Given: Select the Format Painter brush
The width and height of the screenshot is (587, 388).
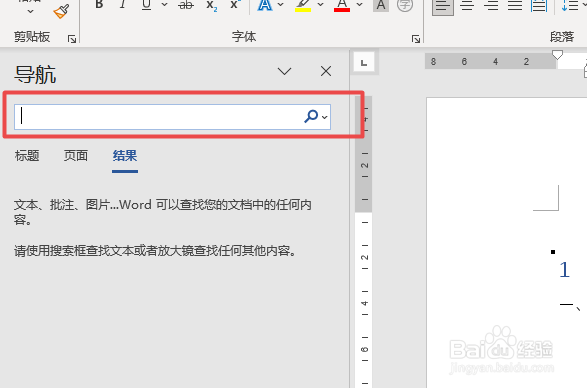Looking at the screenshot, I should point(61,11).
